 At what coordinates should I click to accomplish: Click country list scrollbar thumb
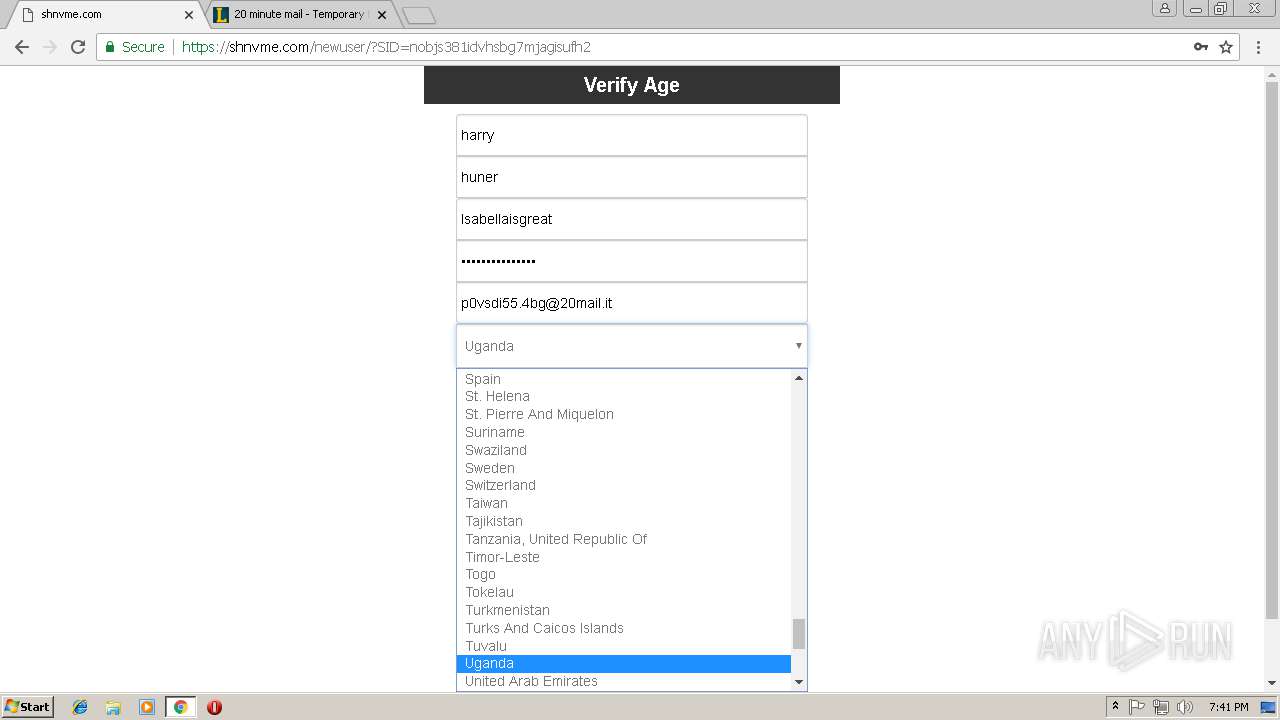point(798,634)
